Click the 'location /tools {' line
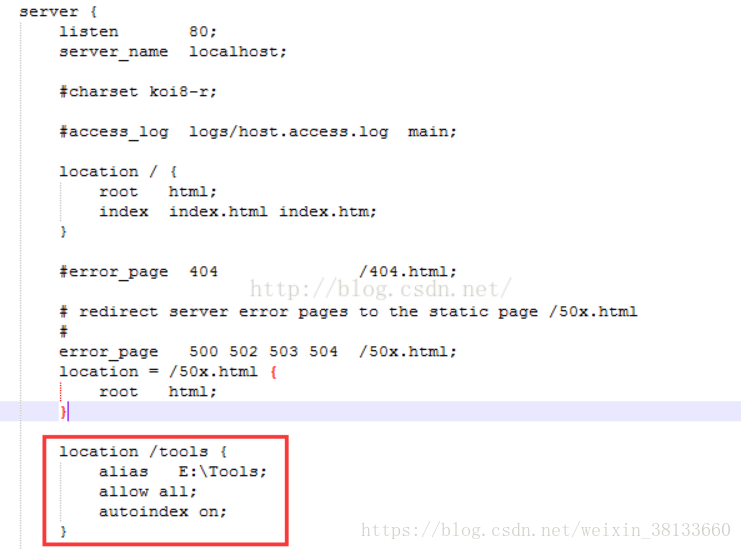This screenshot has height=550, width=742. pyautogui.click(x=143, y=452)
